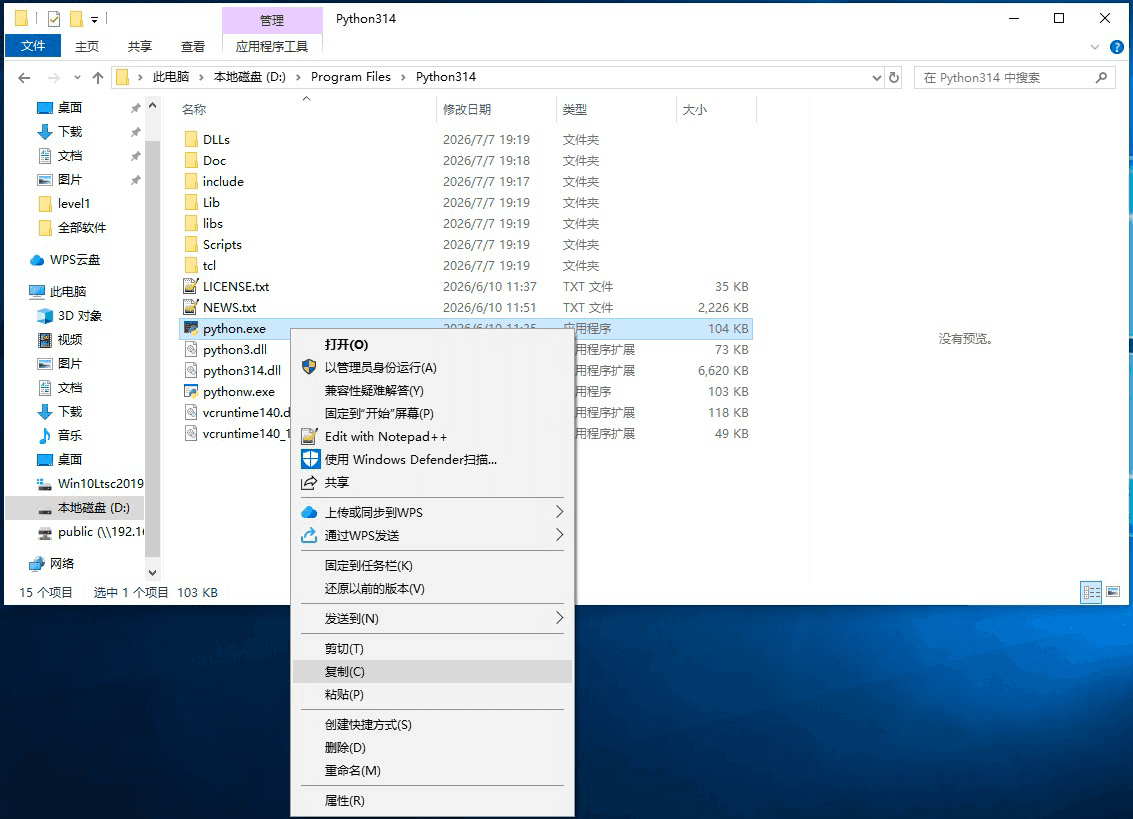The height and width of the screenshot is (819, 1133).
Task: Click the pythonw.exe file icon
Action: point(191,392)
